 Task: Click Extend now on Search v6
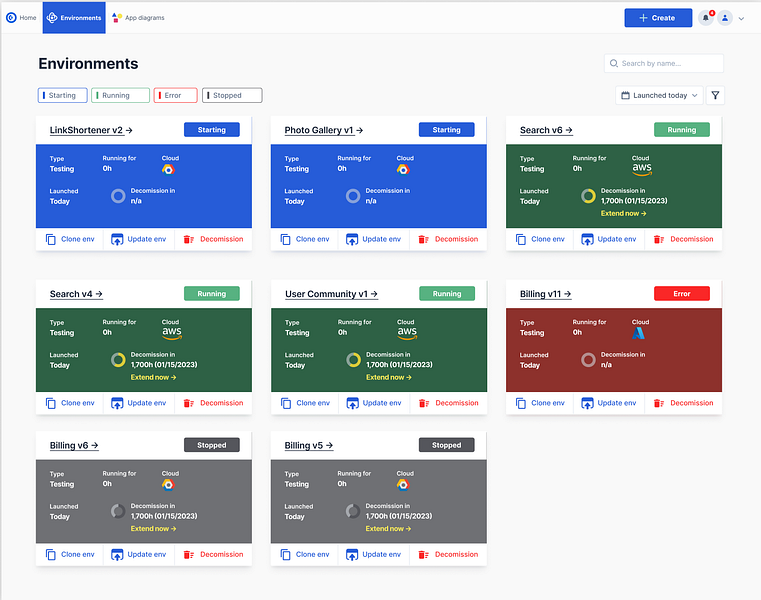point(623,213)
